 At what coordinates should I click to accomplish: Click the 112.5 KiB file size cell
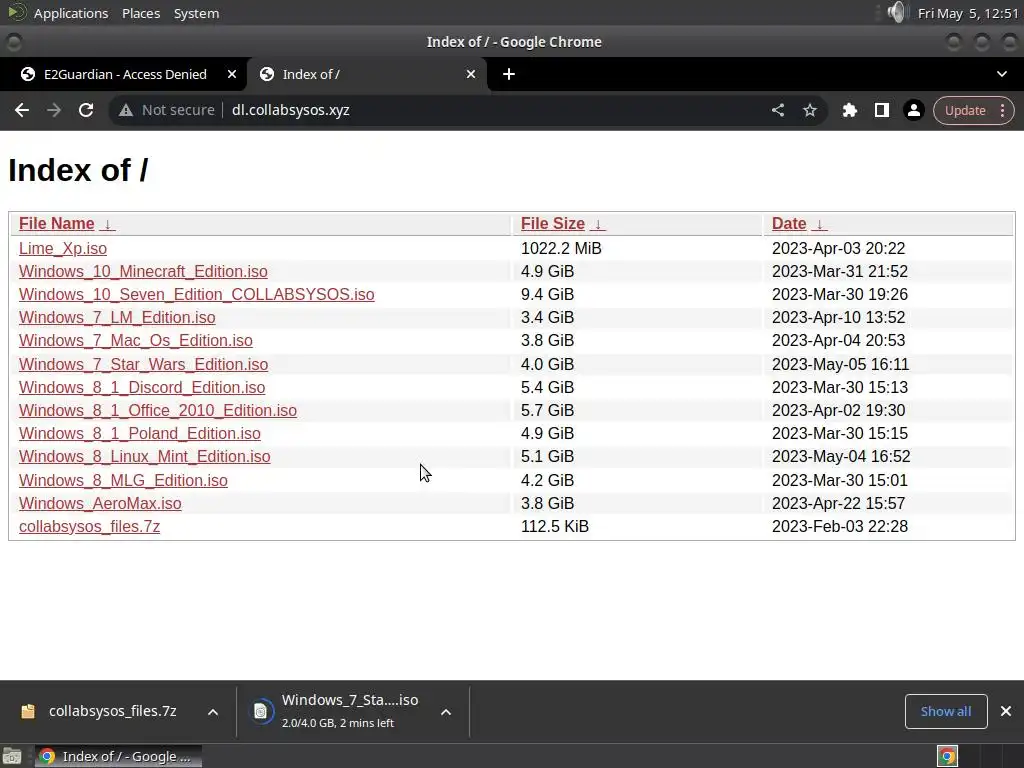tap(554, 526)
